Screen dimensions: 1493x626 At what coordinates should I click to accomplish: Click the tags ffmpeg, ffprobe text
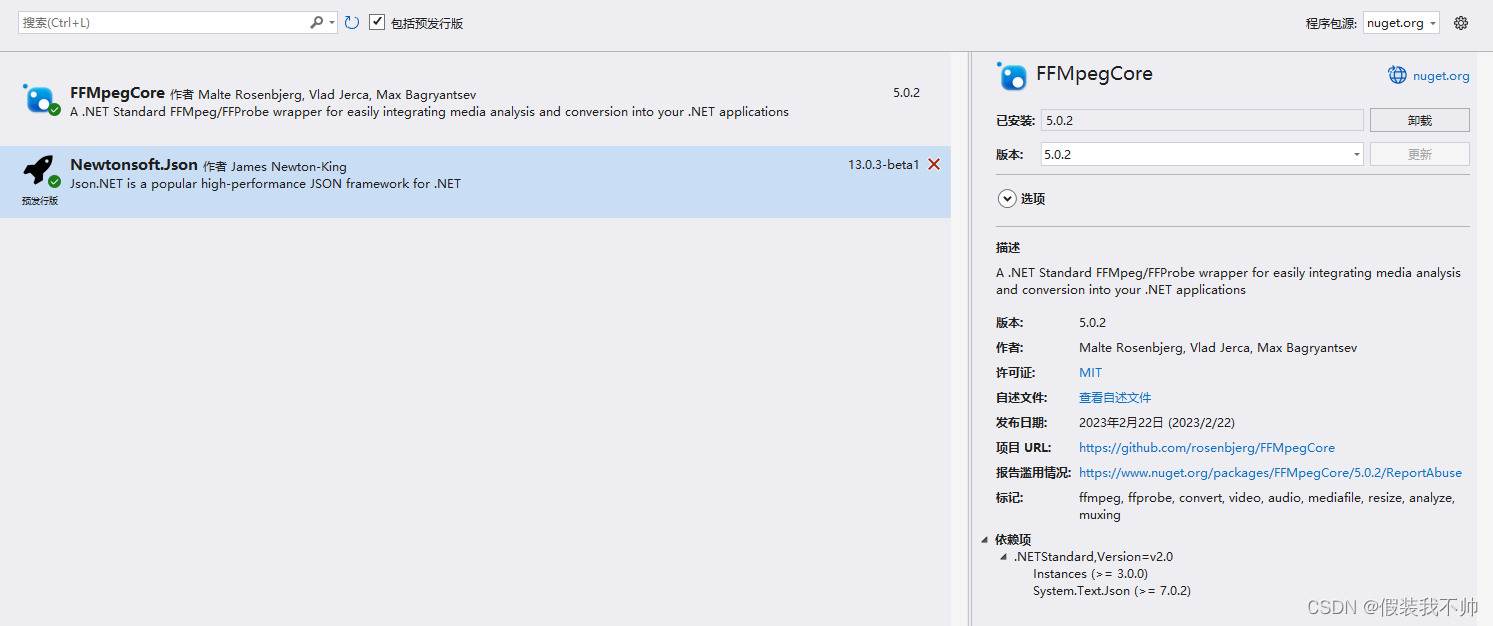1267,506
